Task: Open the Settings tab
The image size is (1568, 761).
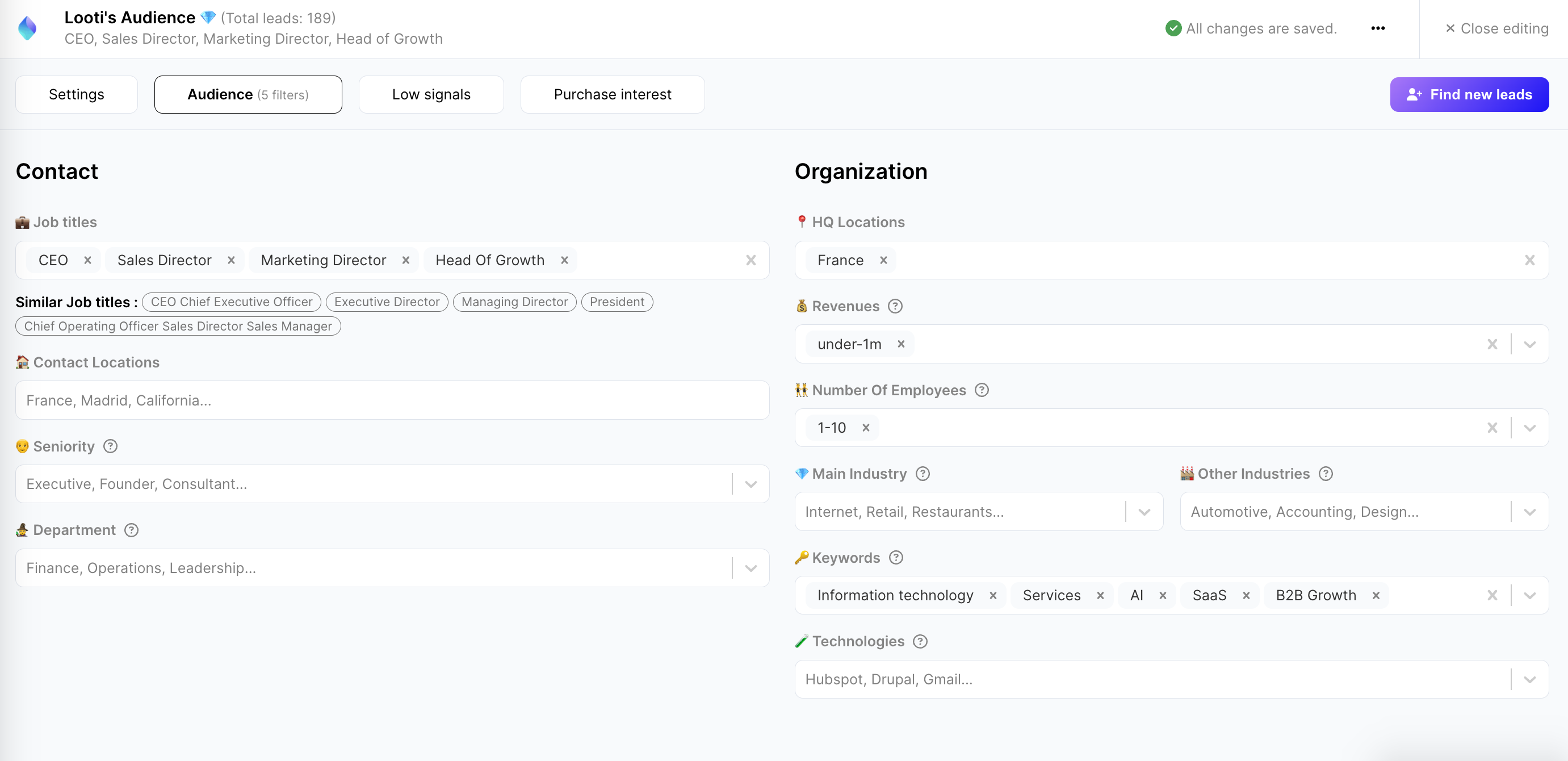Action: coord(76,94)
